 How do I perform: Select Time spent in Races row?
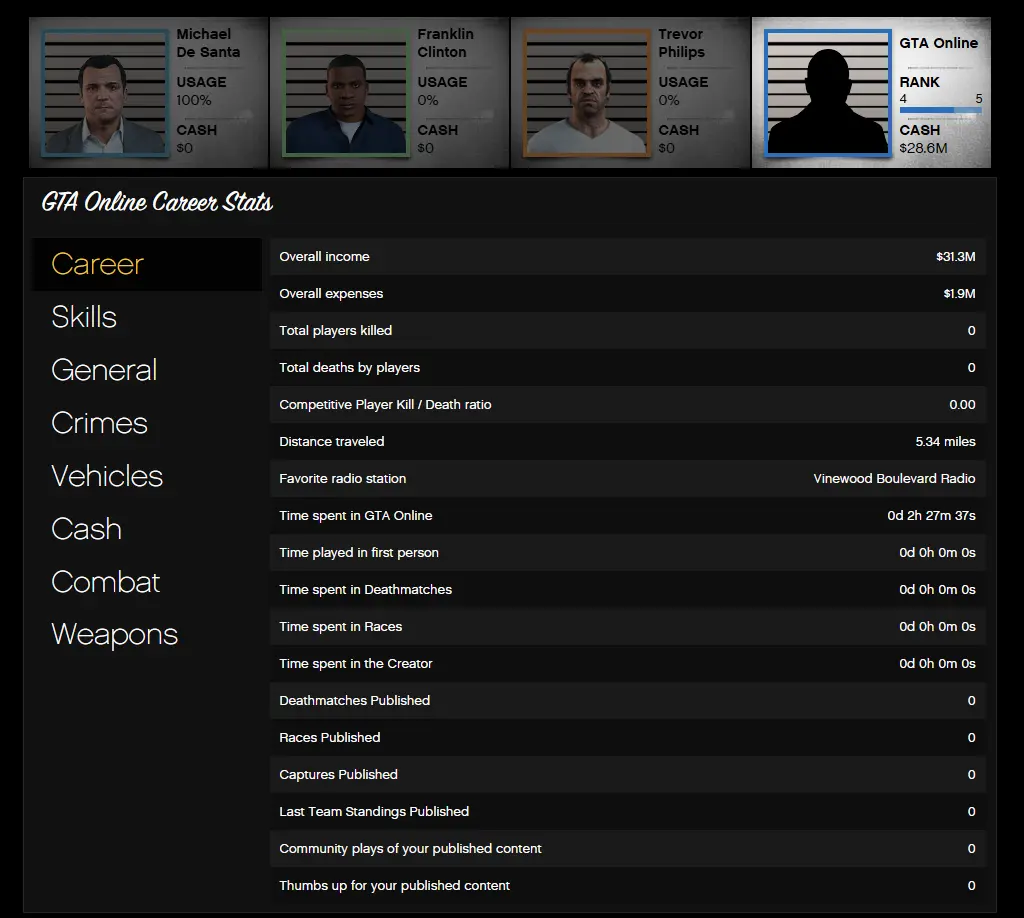point(628,627)
